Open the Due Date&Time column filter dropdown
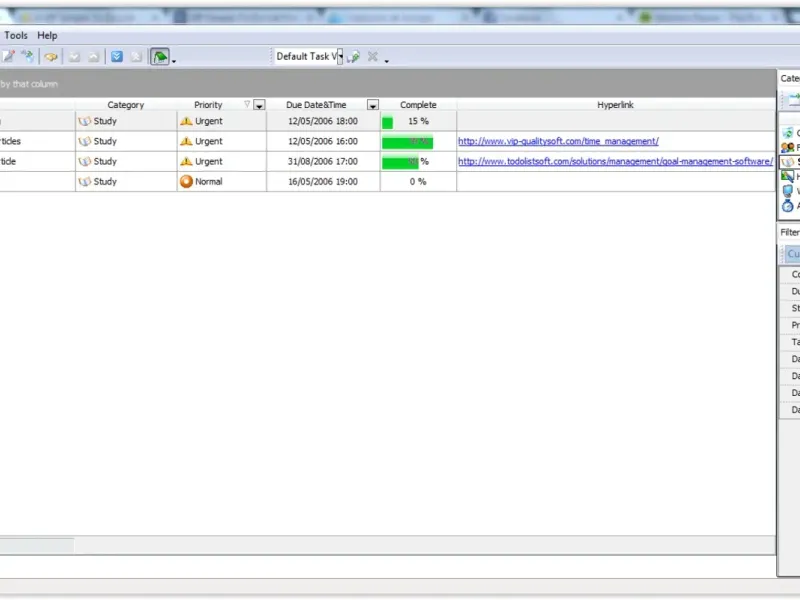800x600 pixels. coord(373,105)
